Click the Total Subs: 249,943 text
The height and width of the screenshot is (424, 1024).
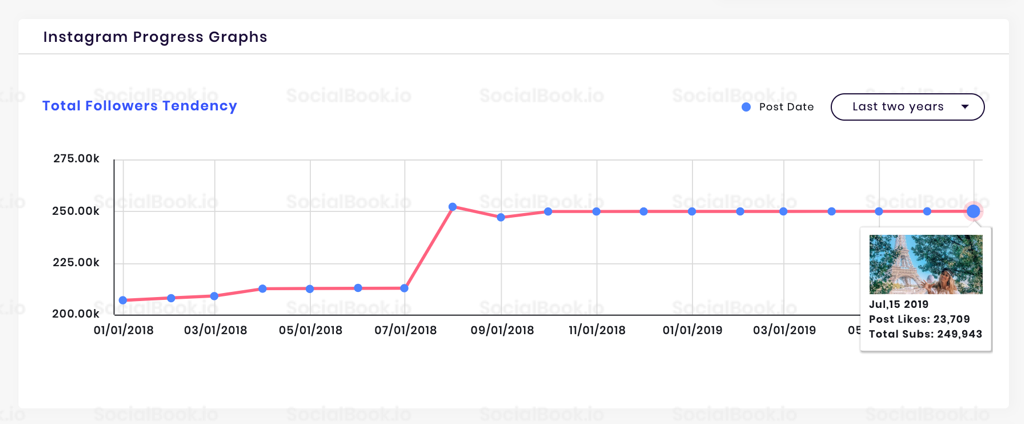click(926, 334)
